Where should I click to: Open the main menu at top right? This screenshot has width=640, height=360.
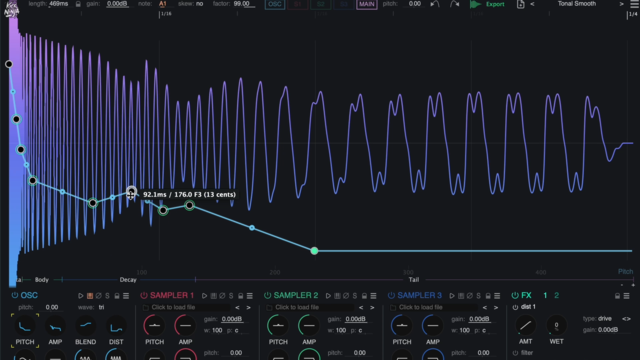click(x=634, y=4)
